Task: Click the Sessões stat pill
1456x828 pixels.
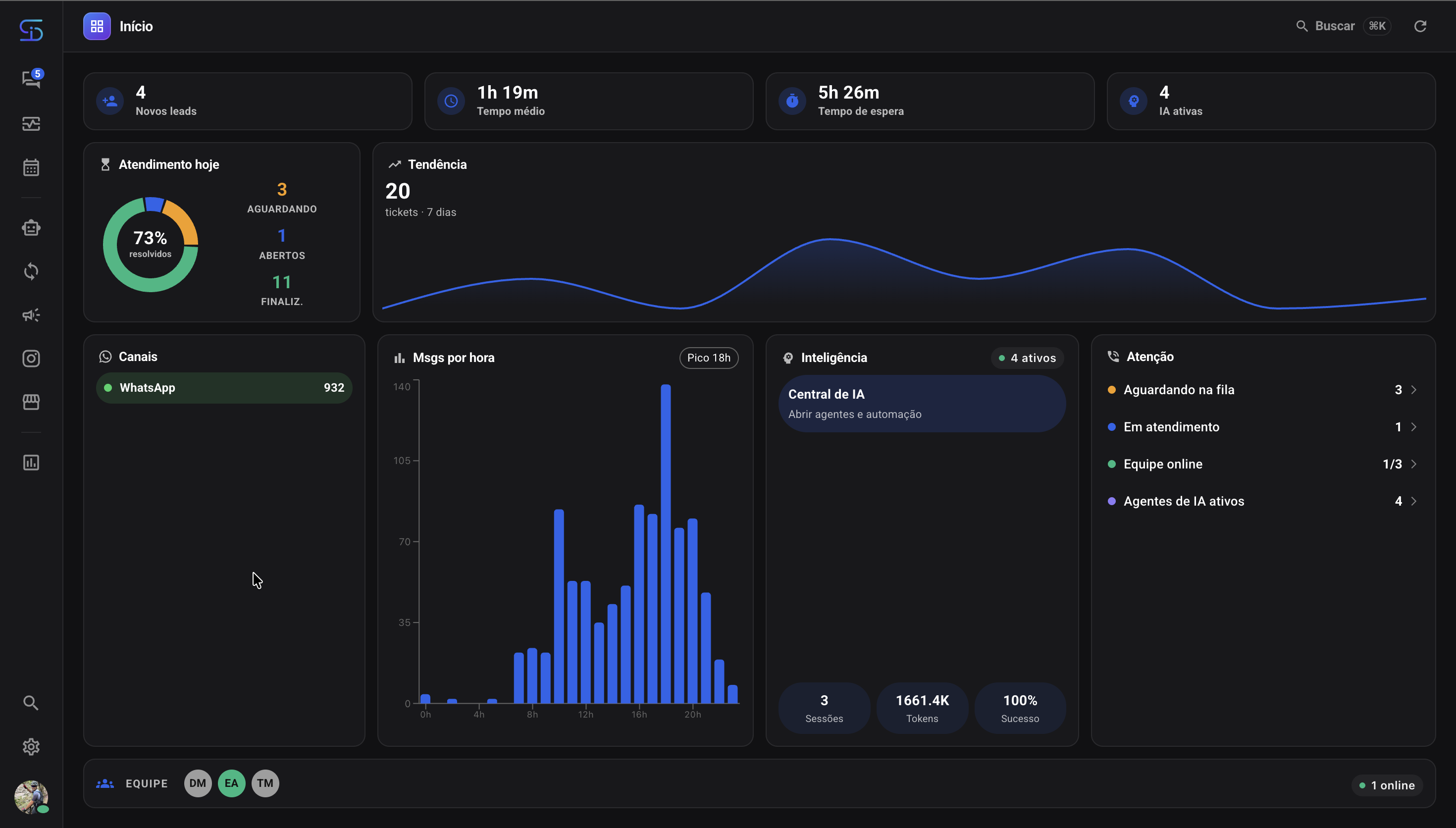Action: click(x=824, y=708)
